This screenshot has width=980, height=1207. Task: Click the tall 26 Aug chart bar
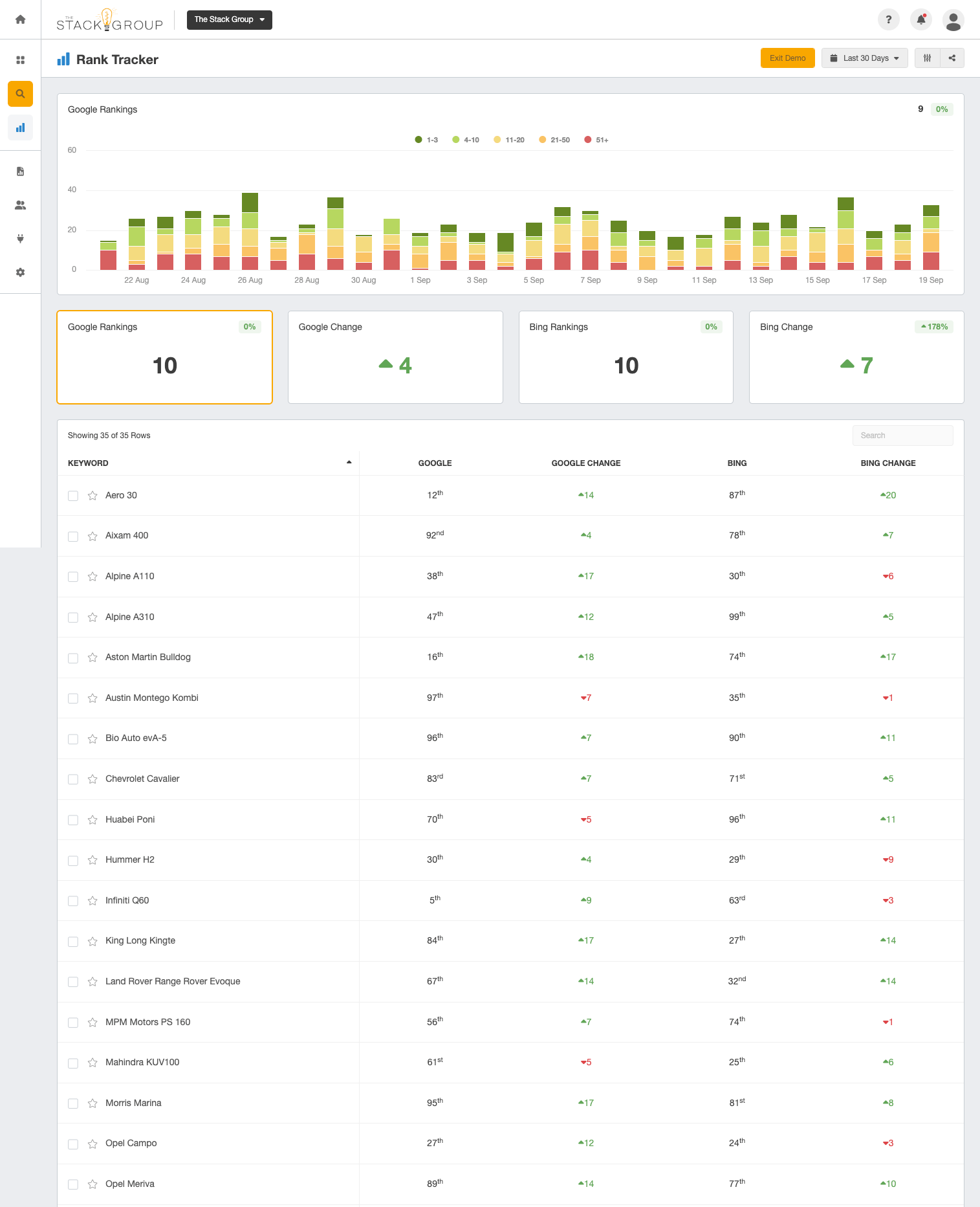[250, 231]
